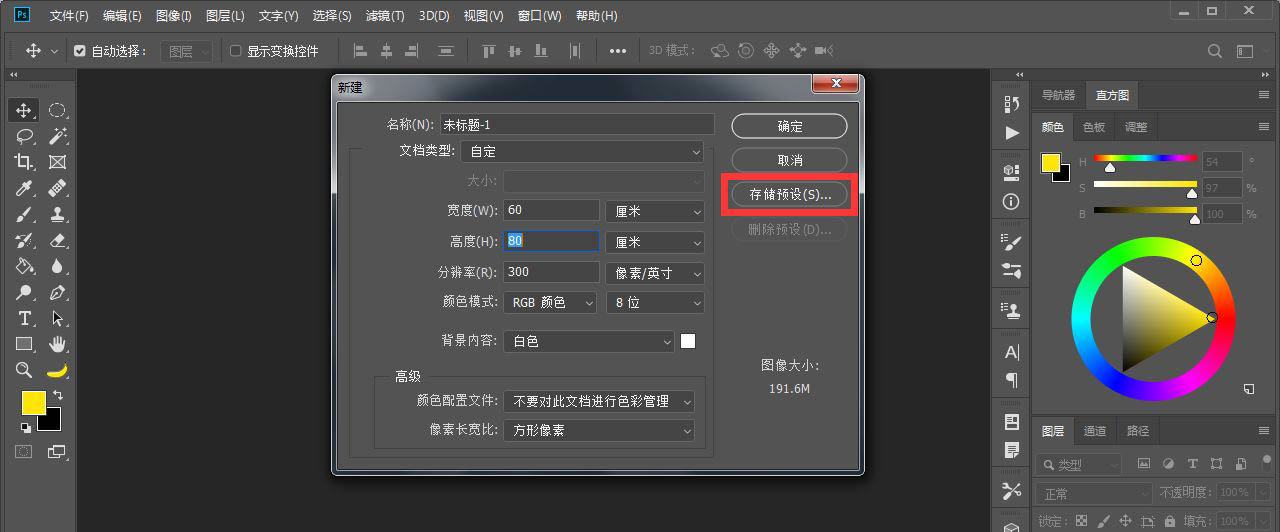Open the pixel aspect ratio (方形像素) dropdown
1280x532 pixels.
click(x=599, y=430)
